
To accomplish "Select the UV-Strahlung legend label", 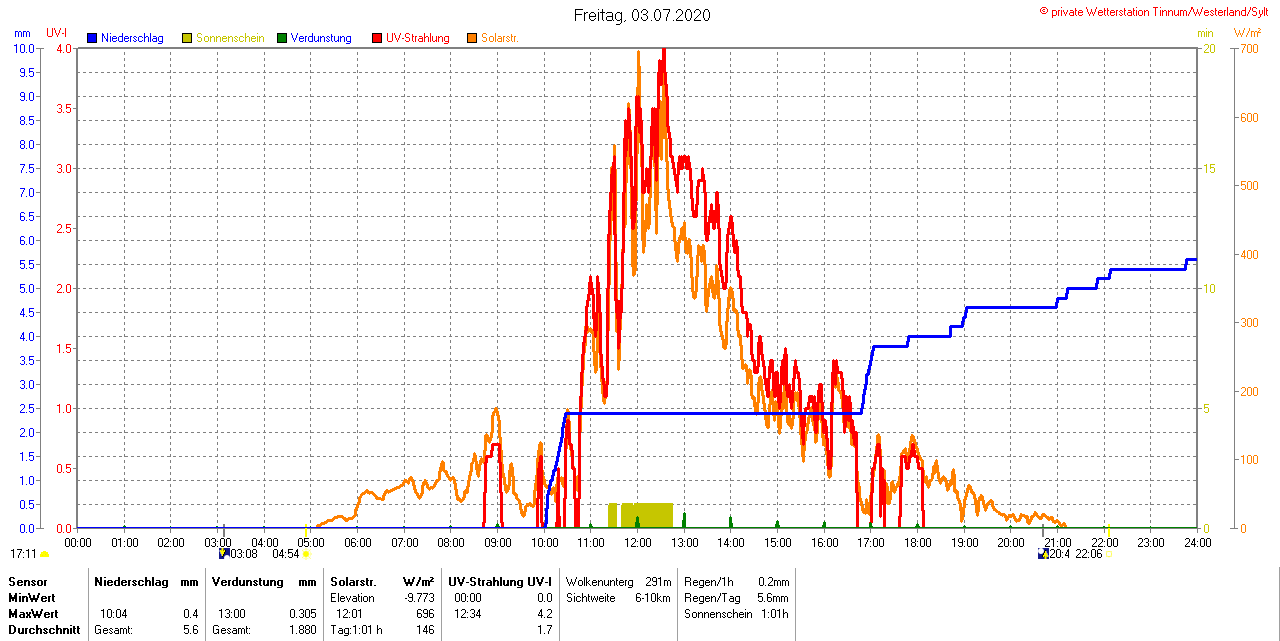I will tap(420, 38).
